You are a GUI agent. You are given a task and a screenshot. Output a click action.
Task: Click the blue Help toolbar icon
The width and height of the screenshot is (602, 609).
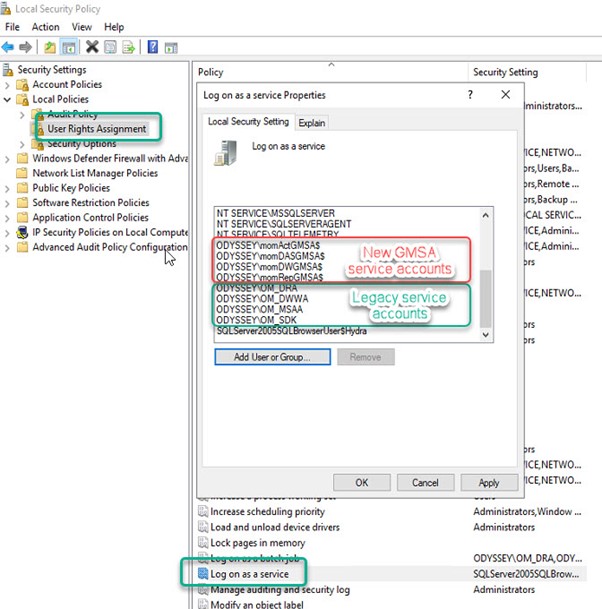tap(153, 47)
